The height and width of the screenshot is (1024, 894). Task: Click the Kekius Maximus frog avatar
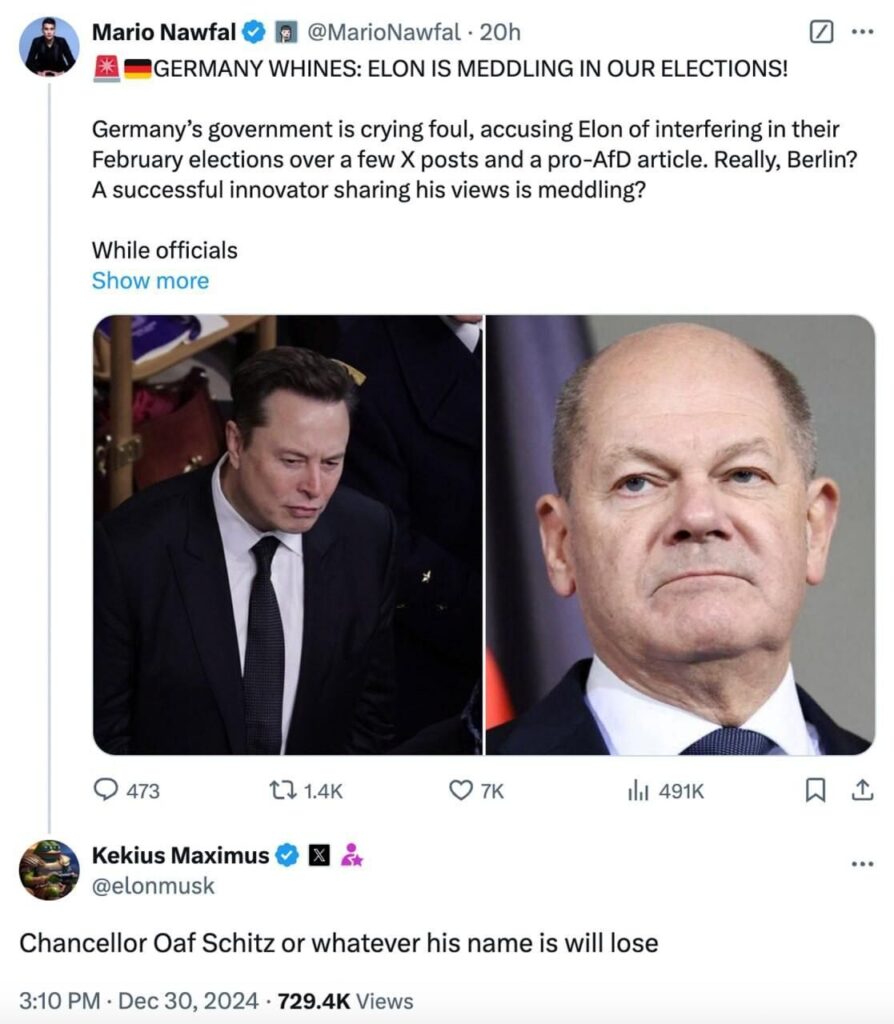click(x=49, y=869)
